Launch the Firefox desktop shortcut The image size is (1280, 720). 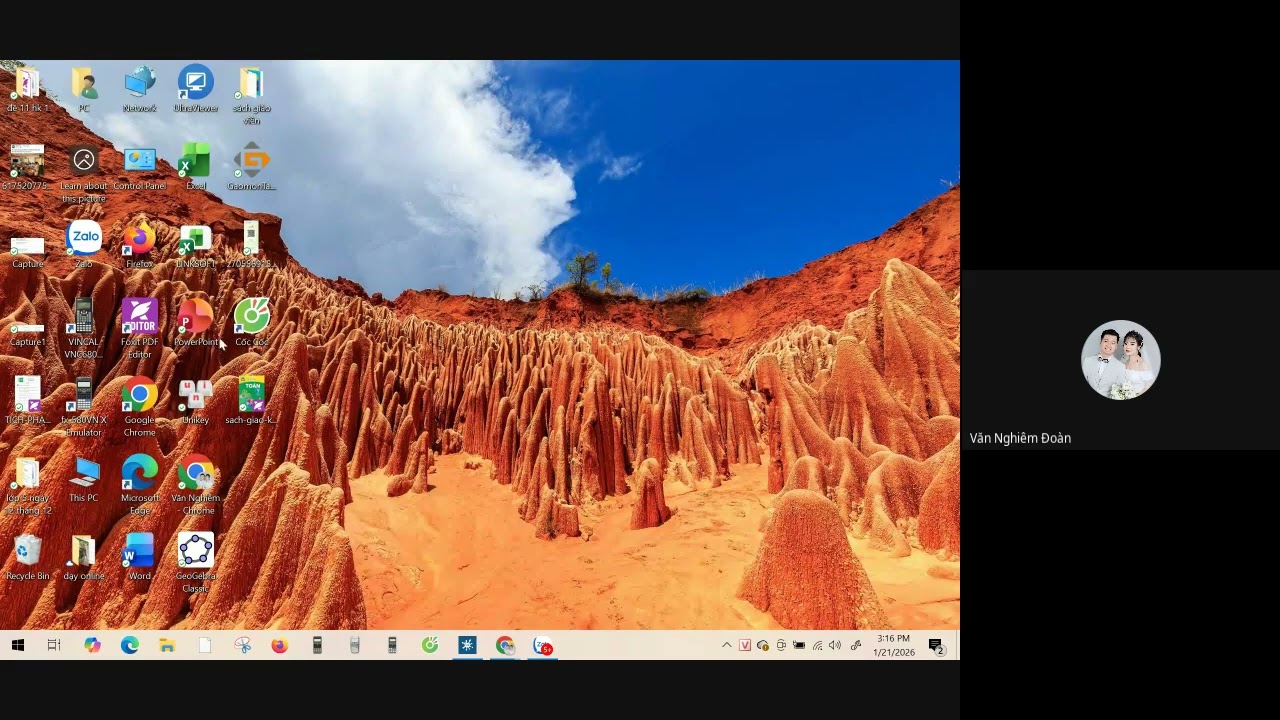coord(140,246)
